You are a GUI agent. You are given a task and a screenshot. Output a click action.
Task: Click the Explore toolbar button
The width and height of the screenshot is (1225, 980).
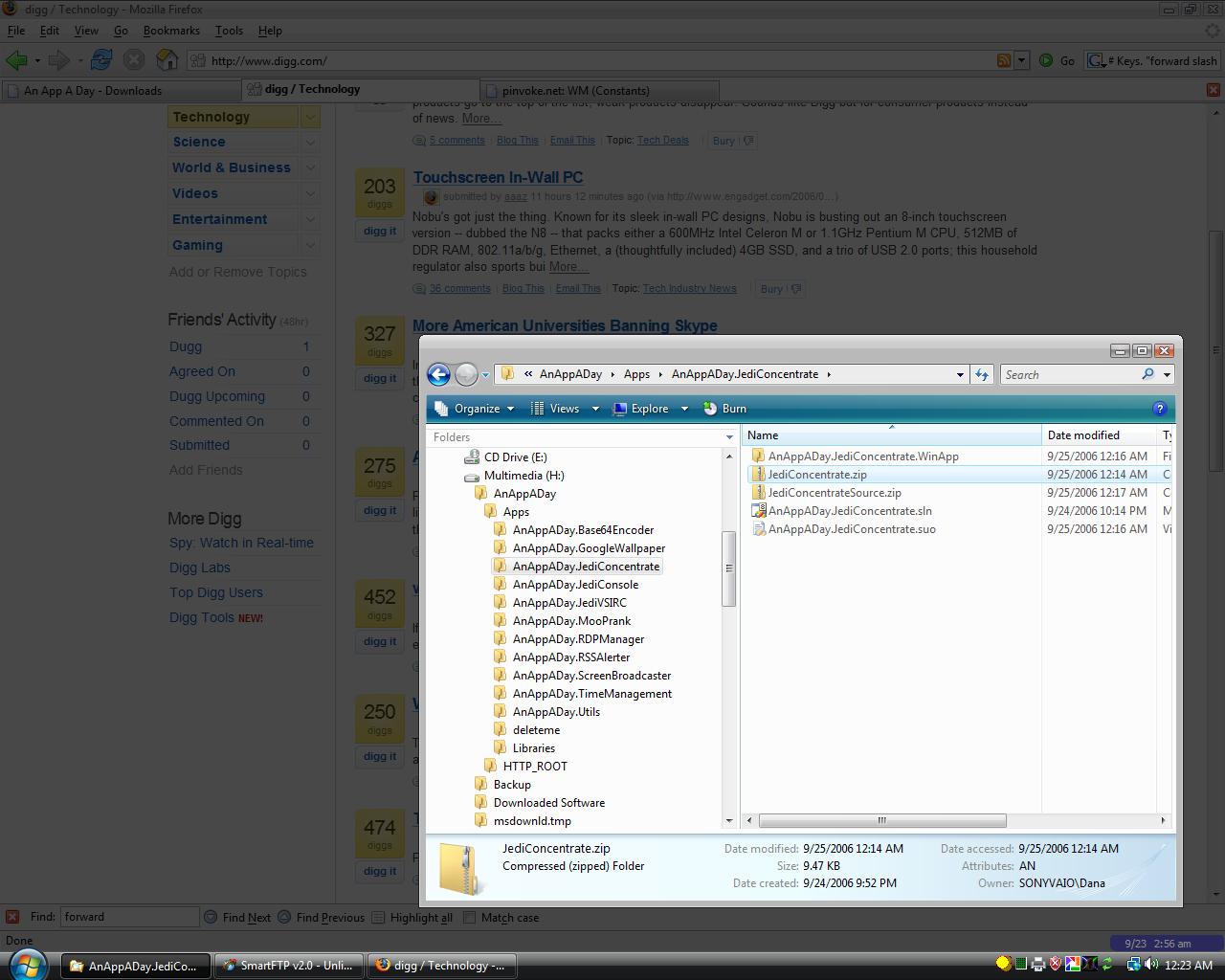click(640, 409)
